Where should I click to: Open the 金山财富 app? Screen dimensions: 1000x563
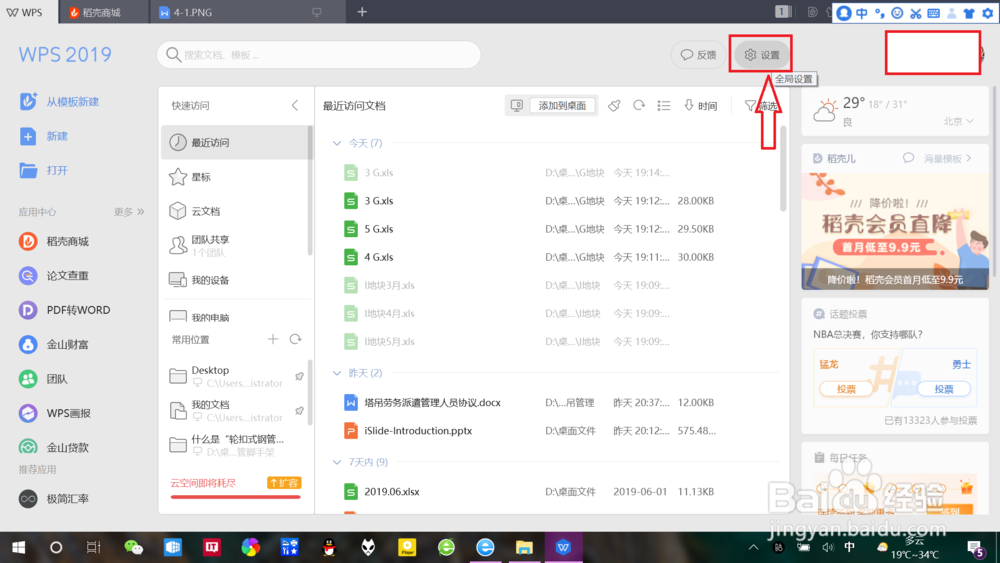click(x=54, y=344)
